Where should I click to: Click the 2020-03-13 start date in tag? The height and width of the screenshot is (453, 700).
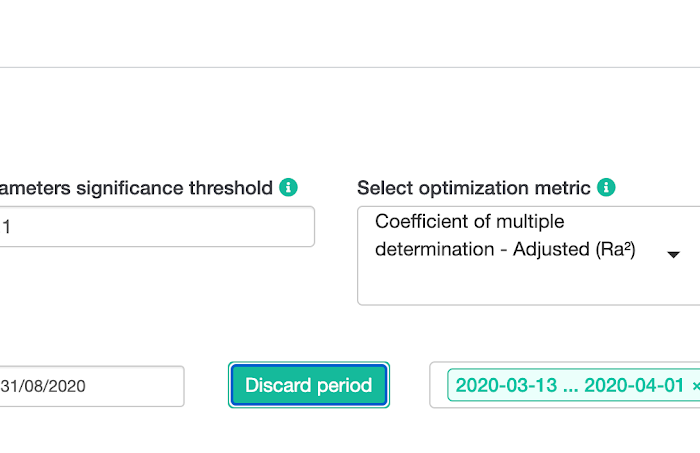tap(506, 385)
